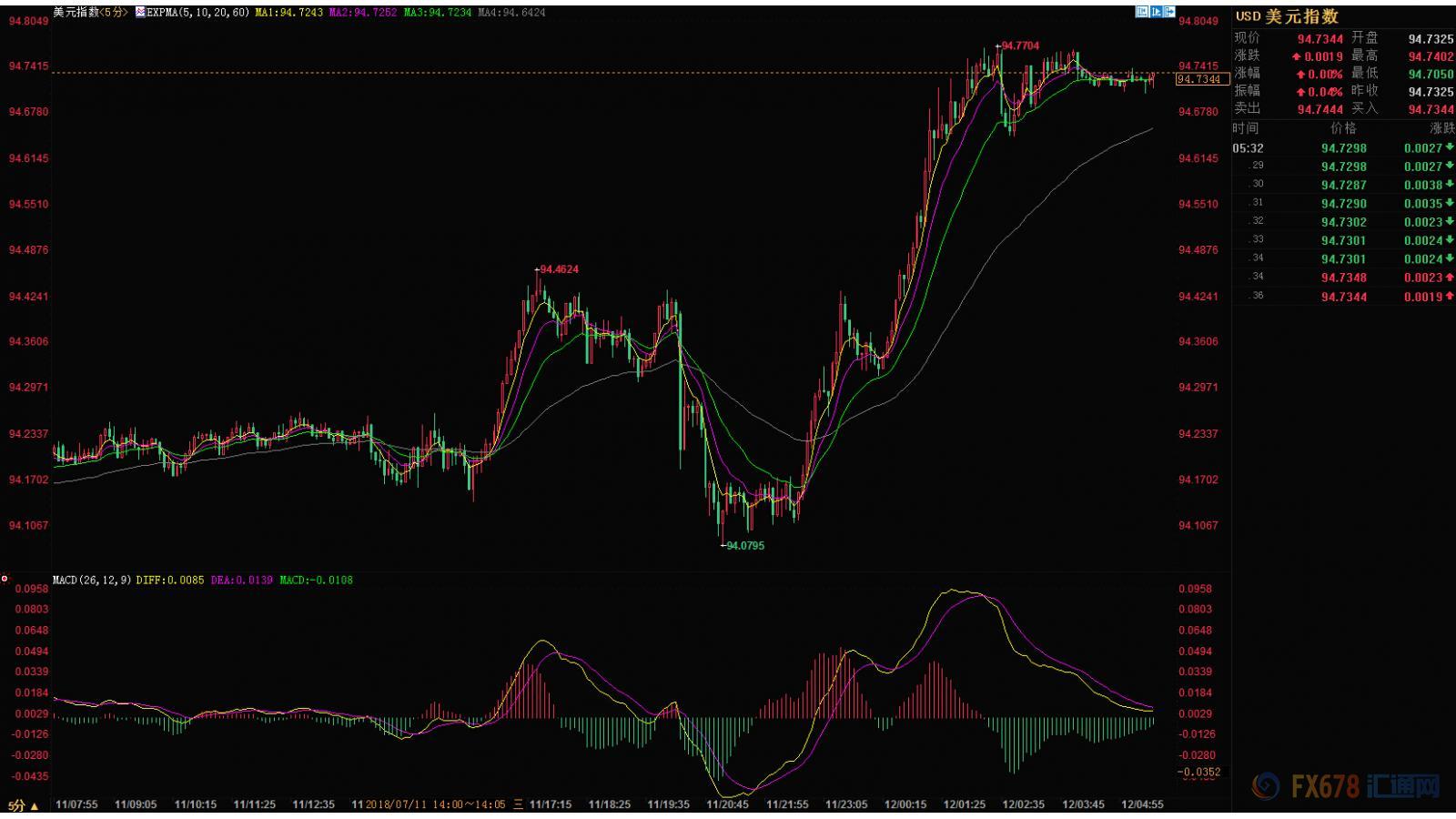Screen dimensions: 1456x819
Task: Open the MACD(26,12,9) parameter label
Action: 92,580
